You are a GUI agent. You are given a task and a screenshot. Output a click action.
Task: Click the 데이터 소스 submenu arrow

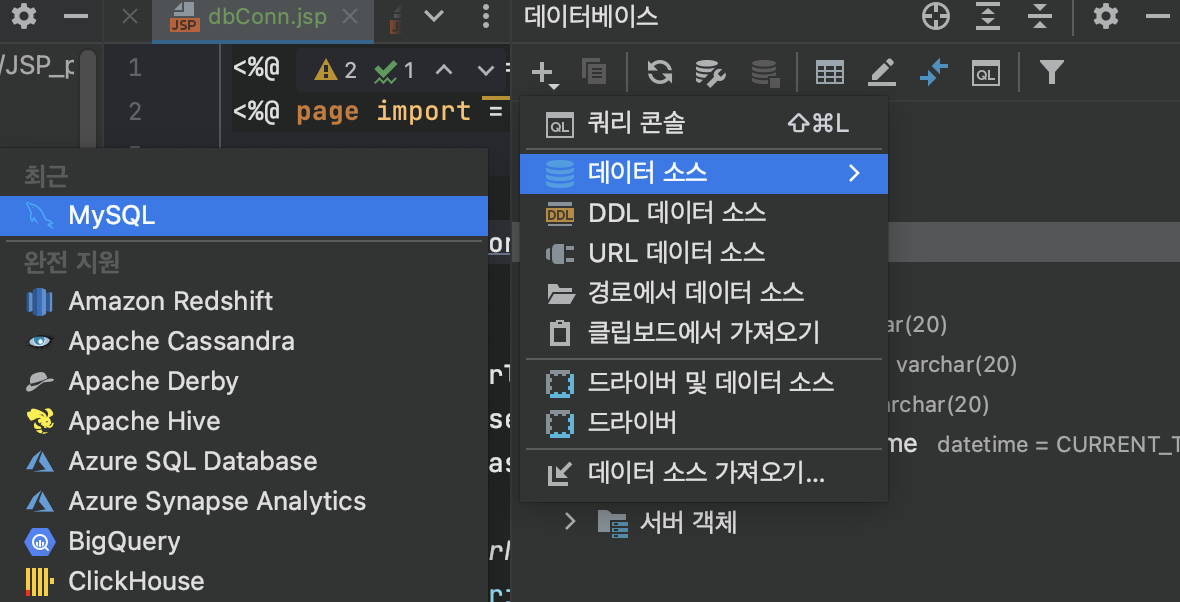click(x=854, y=173)
